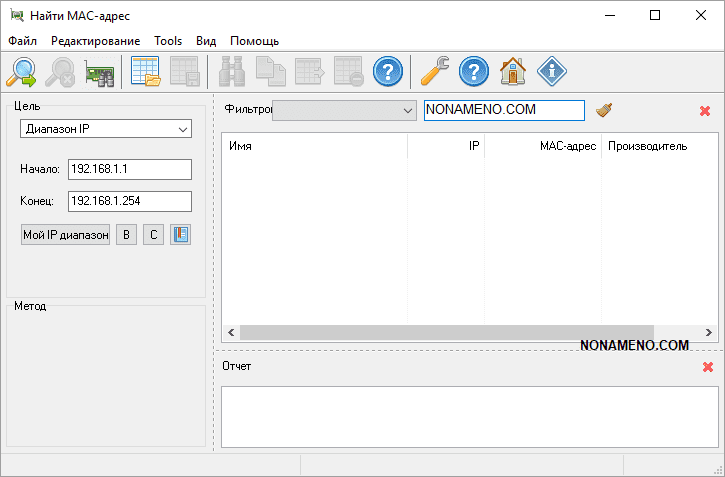Image resolution: width=725 pixels, height=477 pixels.
Task: Open saved results table file
Action: coord(146,72)
